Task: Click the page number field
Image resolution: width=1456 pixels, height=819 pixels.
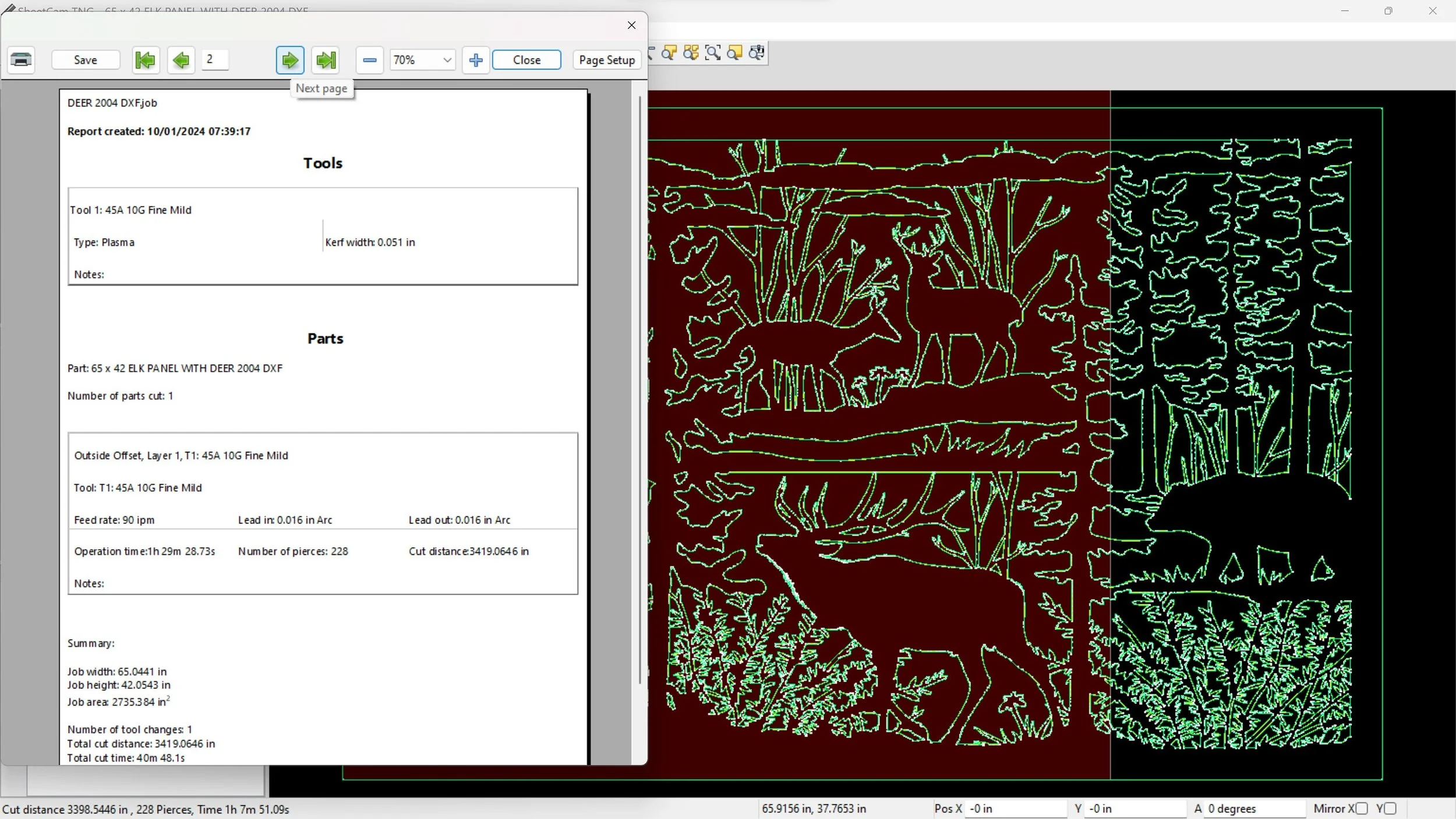Action: (215, 59)
